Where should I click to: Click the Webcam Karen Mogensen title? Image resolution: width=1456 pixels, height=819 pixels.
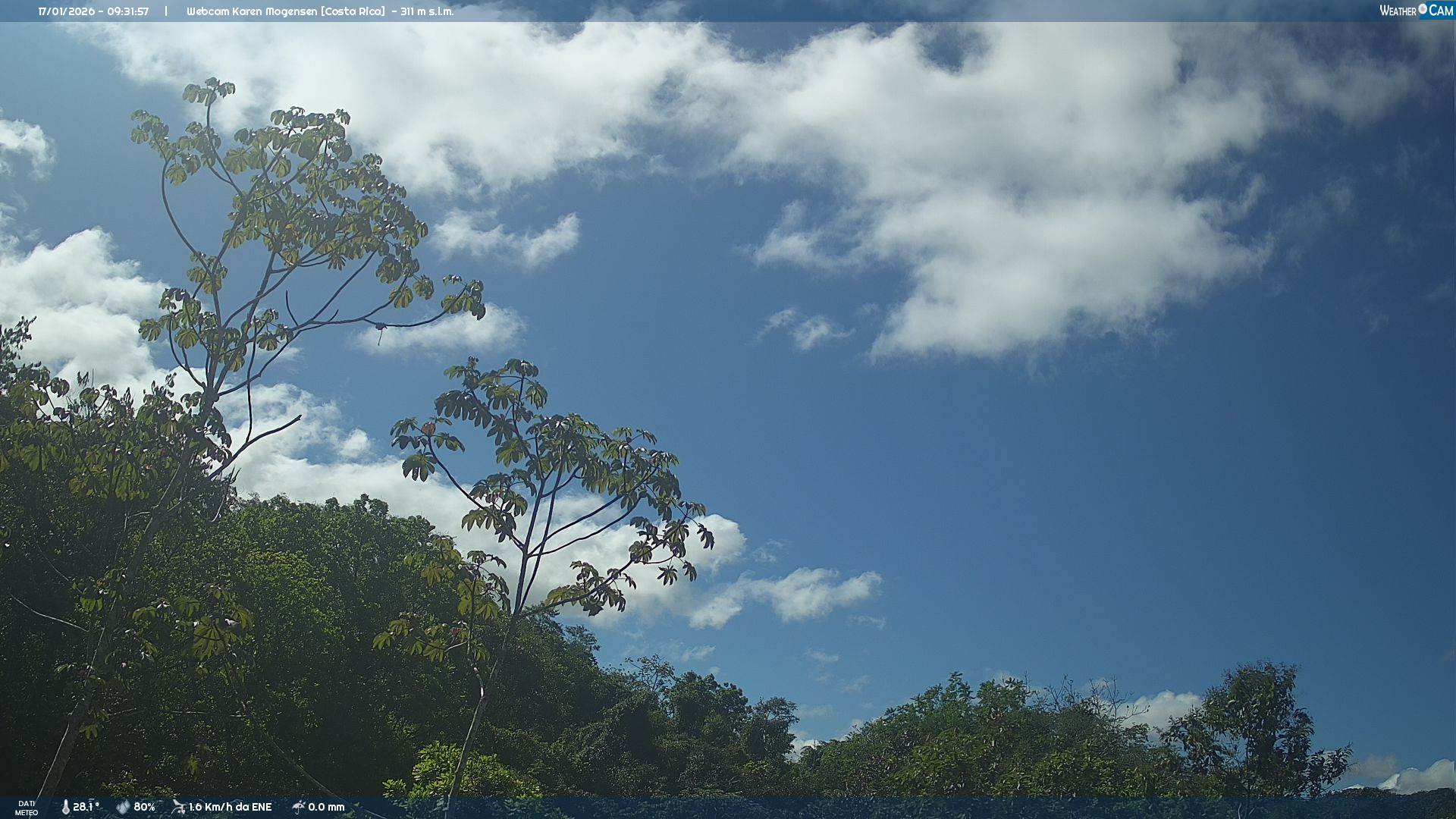pos(252,11)
